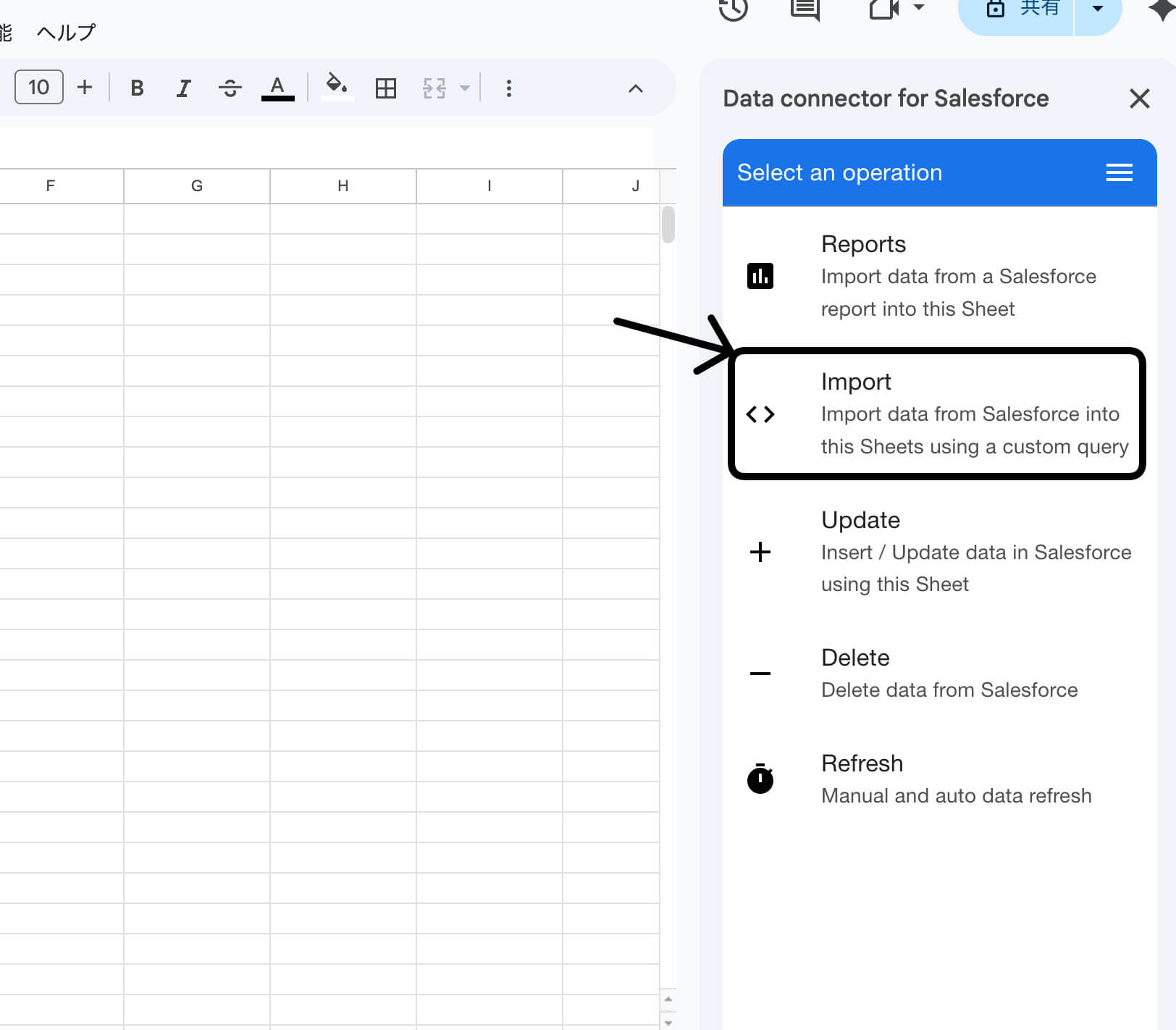Image resolution: width=1176 pixels, height=1030 pixels.
Task: Select the Reports operation
Action: 938,276
